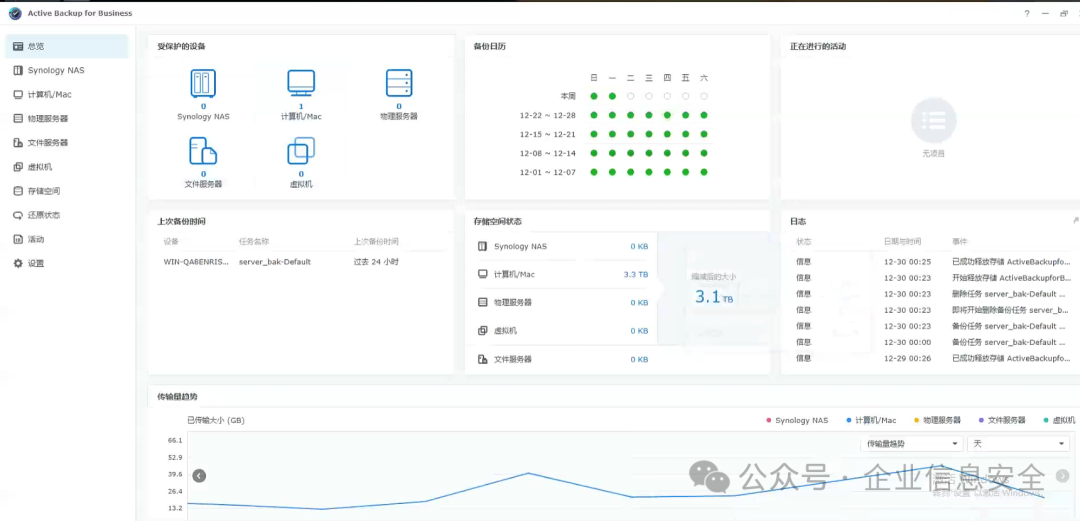Click the chart next arrow button
The height and width of the screenshot is (521, 1080).
pyautogui.click(x=1063, y=476)
